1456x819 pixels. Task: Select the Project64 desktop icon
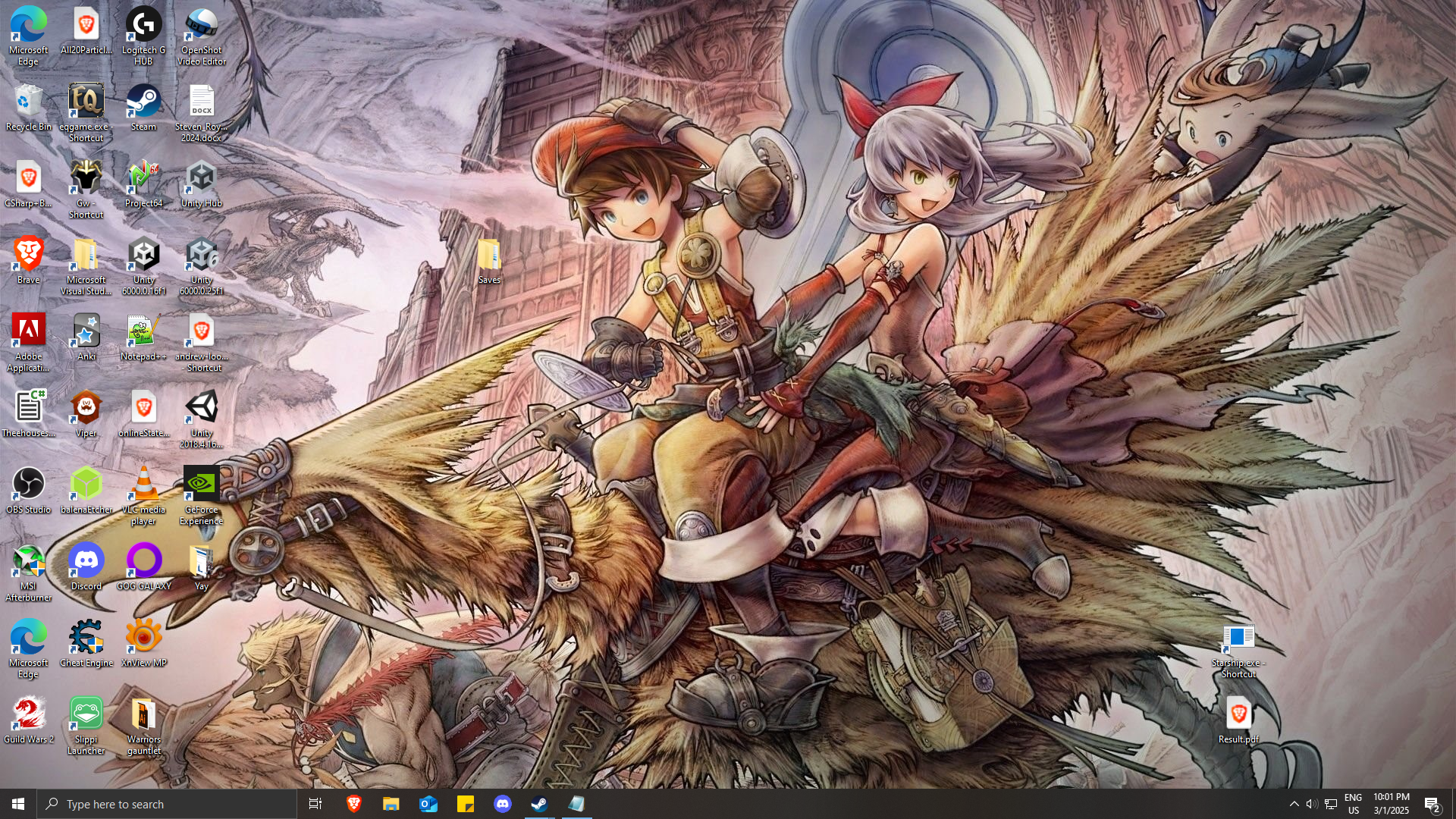(143, 185)
